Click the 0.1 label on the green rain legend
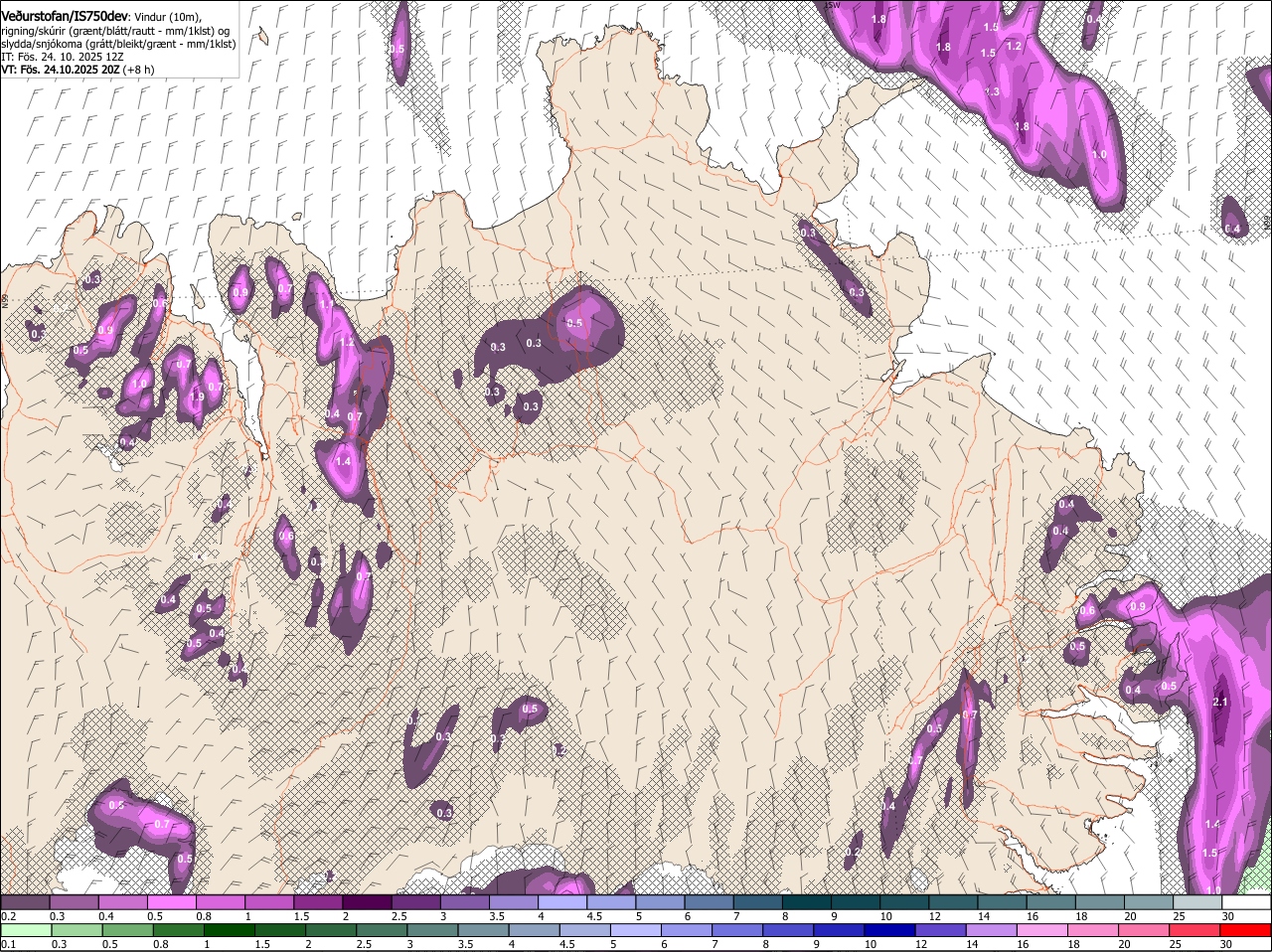The image size is (1272, 952). point(9,944)
